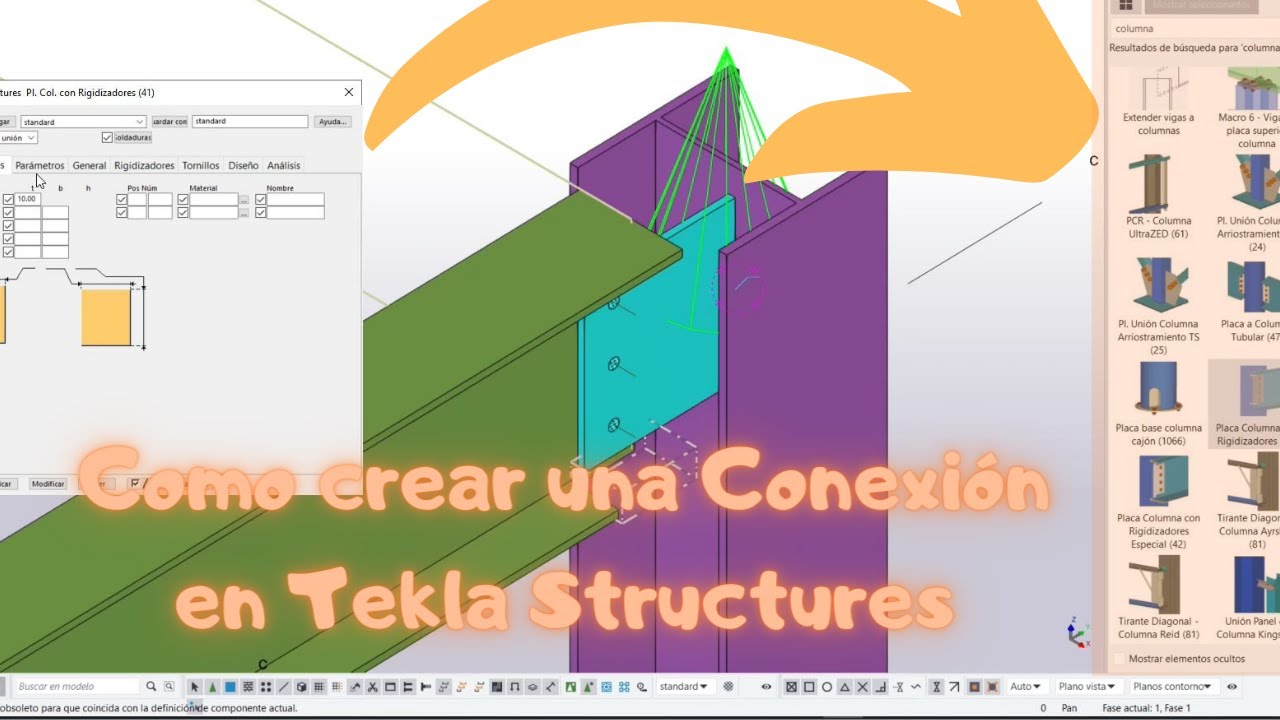Select Tirante Diagonal - Columna Reid (81)
The height and width of the screenshot is (720, 1280).
click(x=1158, y=597)
